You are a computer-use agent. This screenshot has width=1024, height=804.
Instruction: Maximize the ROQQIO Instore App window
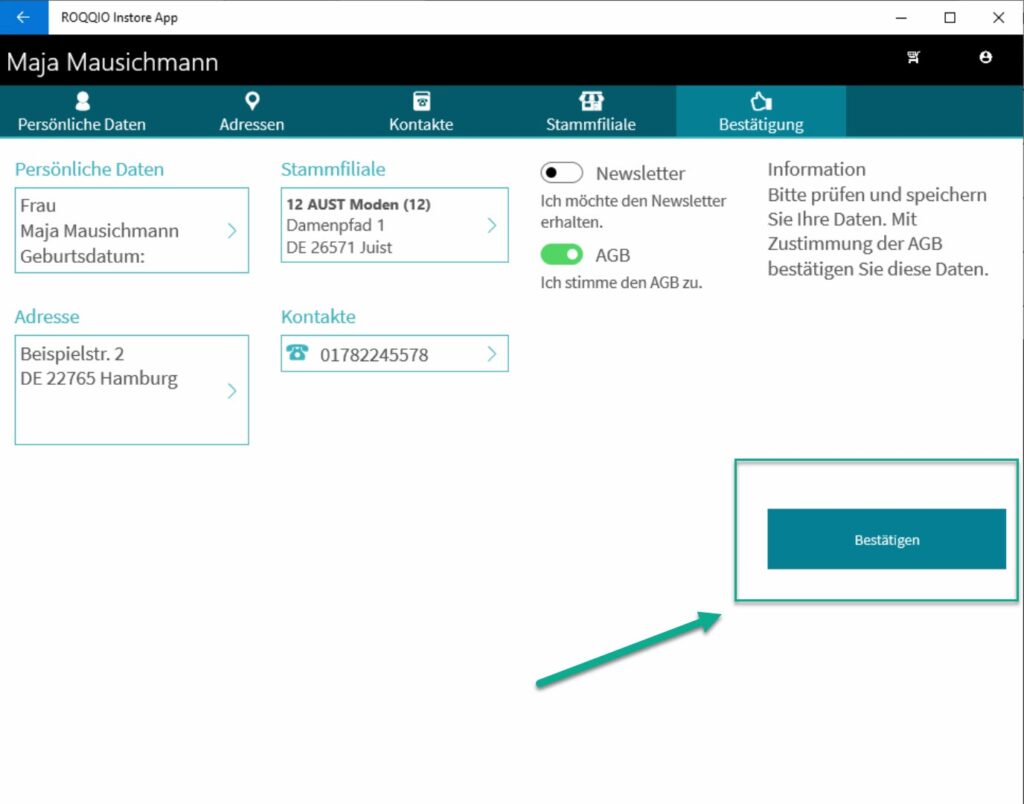[x=950, y=17]
